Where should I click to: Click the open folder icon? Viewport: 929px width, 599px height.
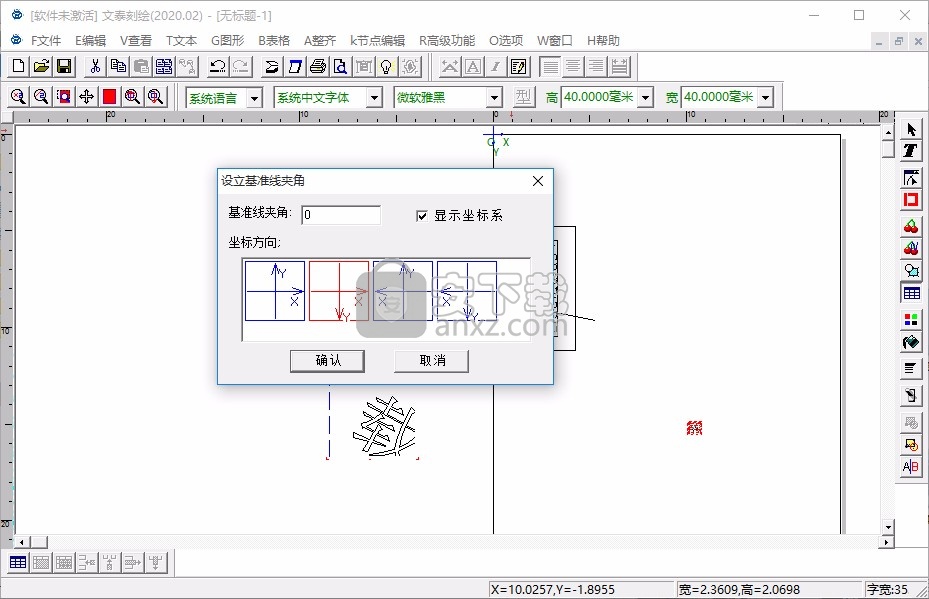(41, 66)
